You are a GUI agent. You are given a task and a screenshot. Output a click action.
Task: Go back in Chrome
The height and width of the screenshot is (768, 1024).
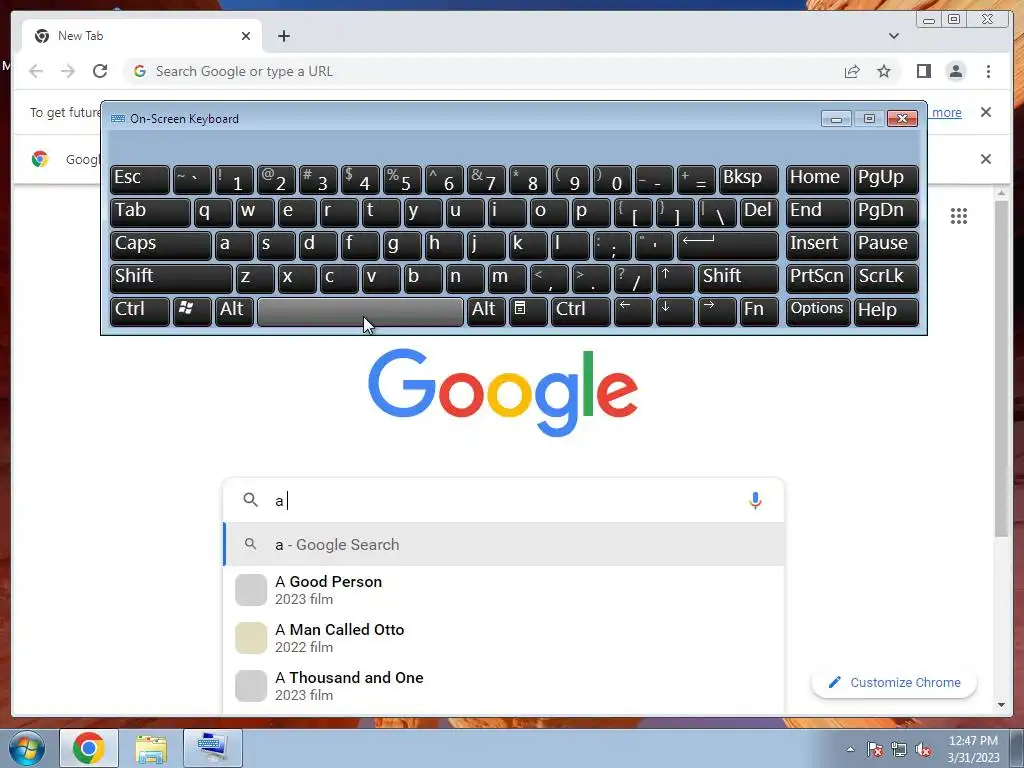pos(36,71)
